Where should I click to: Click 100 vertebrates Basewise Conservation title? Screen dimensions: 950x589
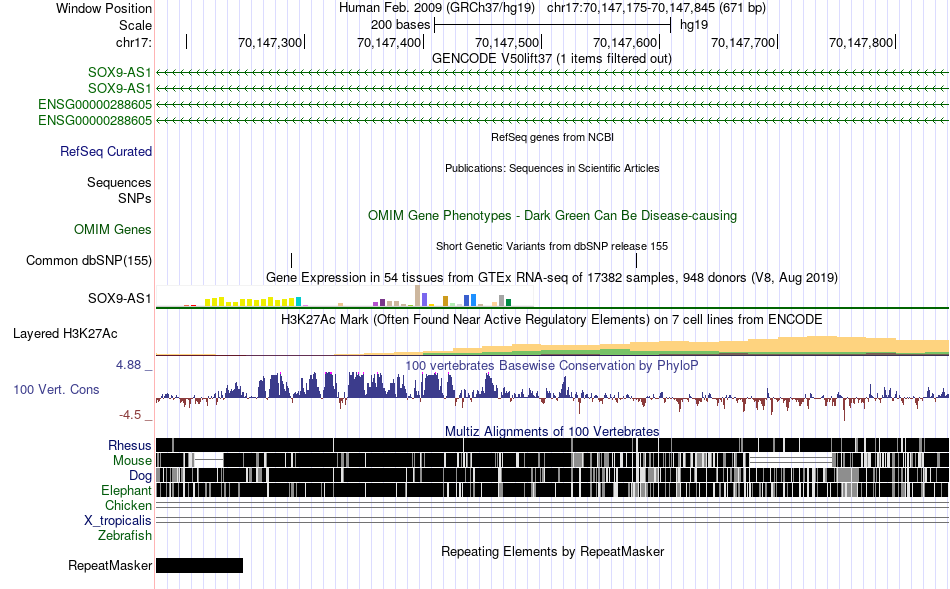pos(552,365)
